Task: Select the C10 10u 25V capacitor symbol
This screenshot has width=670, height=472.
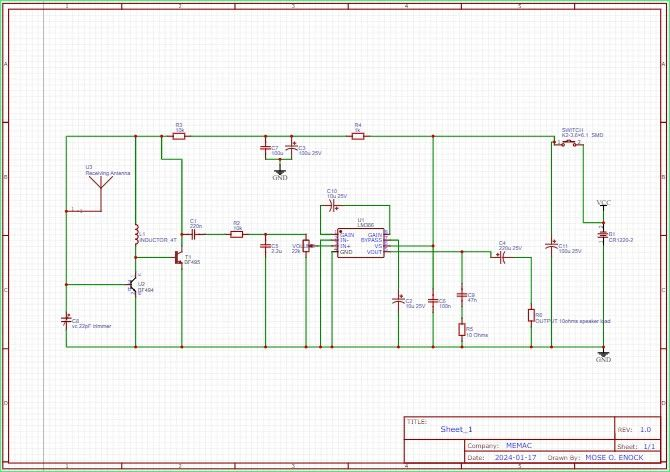Action: (333, 207)
